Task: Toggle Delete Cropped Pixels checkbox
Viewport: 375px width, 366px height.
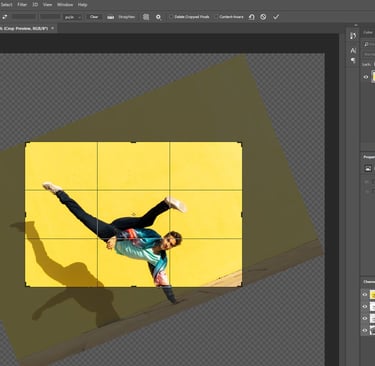Action: coord(171,17)
